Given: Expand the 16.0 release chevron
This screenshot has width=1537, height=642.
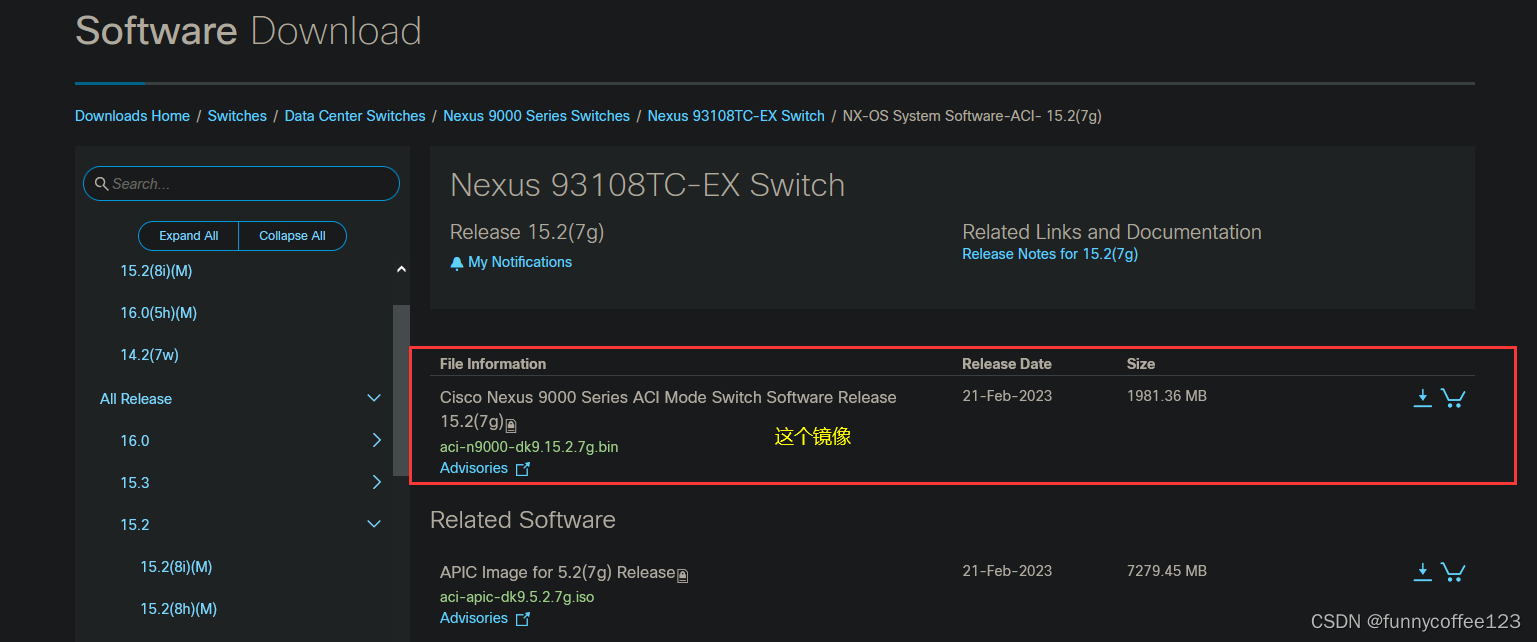Looking at the screenshot, I should pos(377,440).
